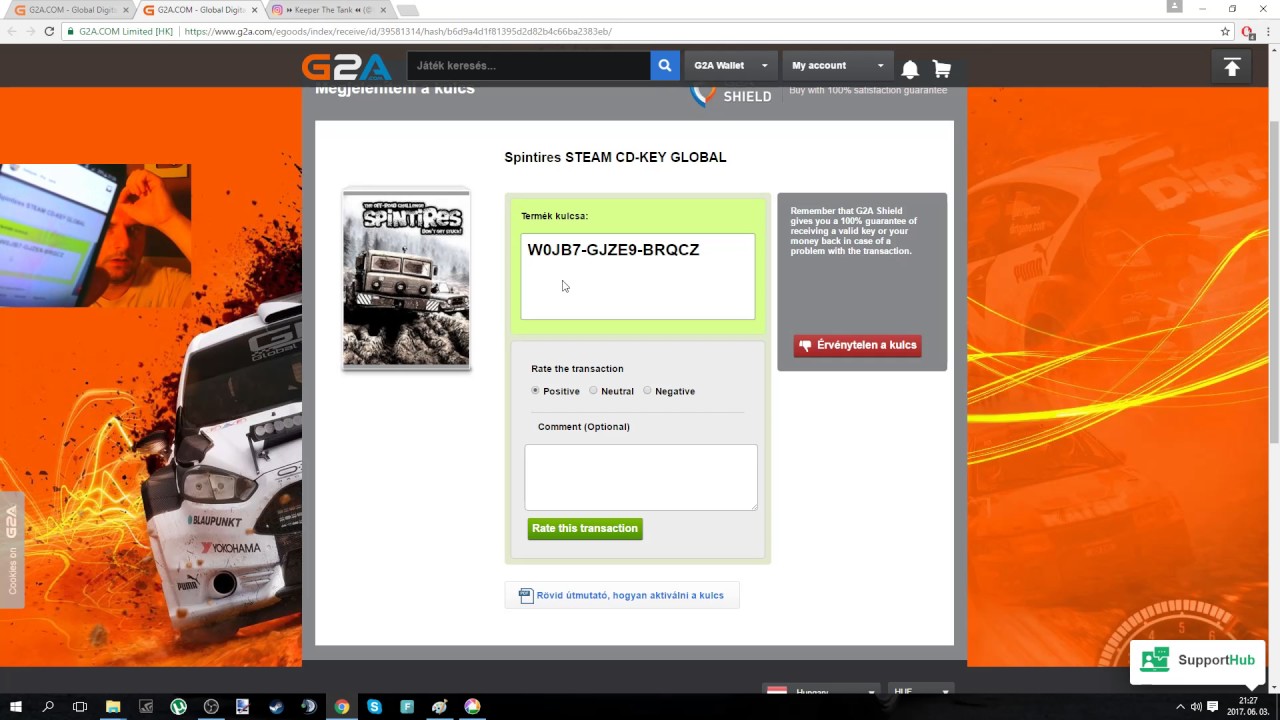This screenshot has height=720, width=1280.
Task: Open Task View on the taskbar
Action: point(80,706)
